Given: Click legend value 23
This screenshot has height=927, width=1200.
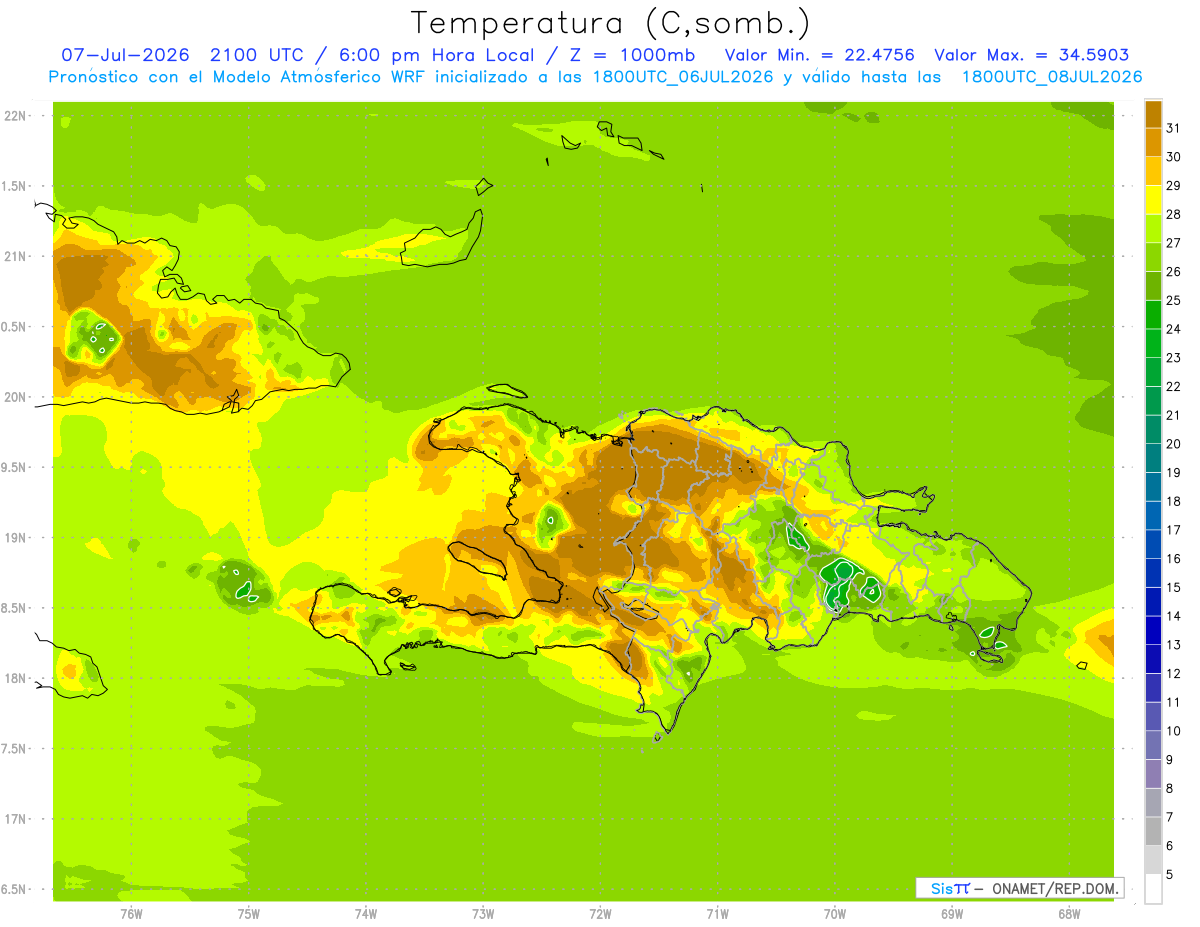Looking at the screenshot, I should [1173, 358].
